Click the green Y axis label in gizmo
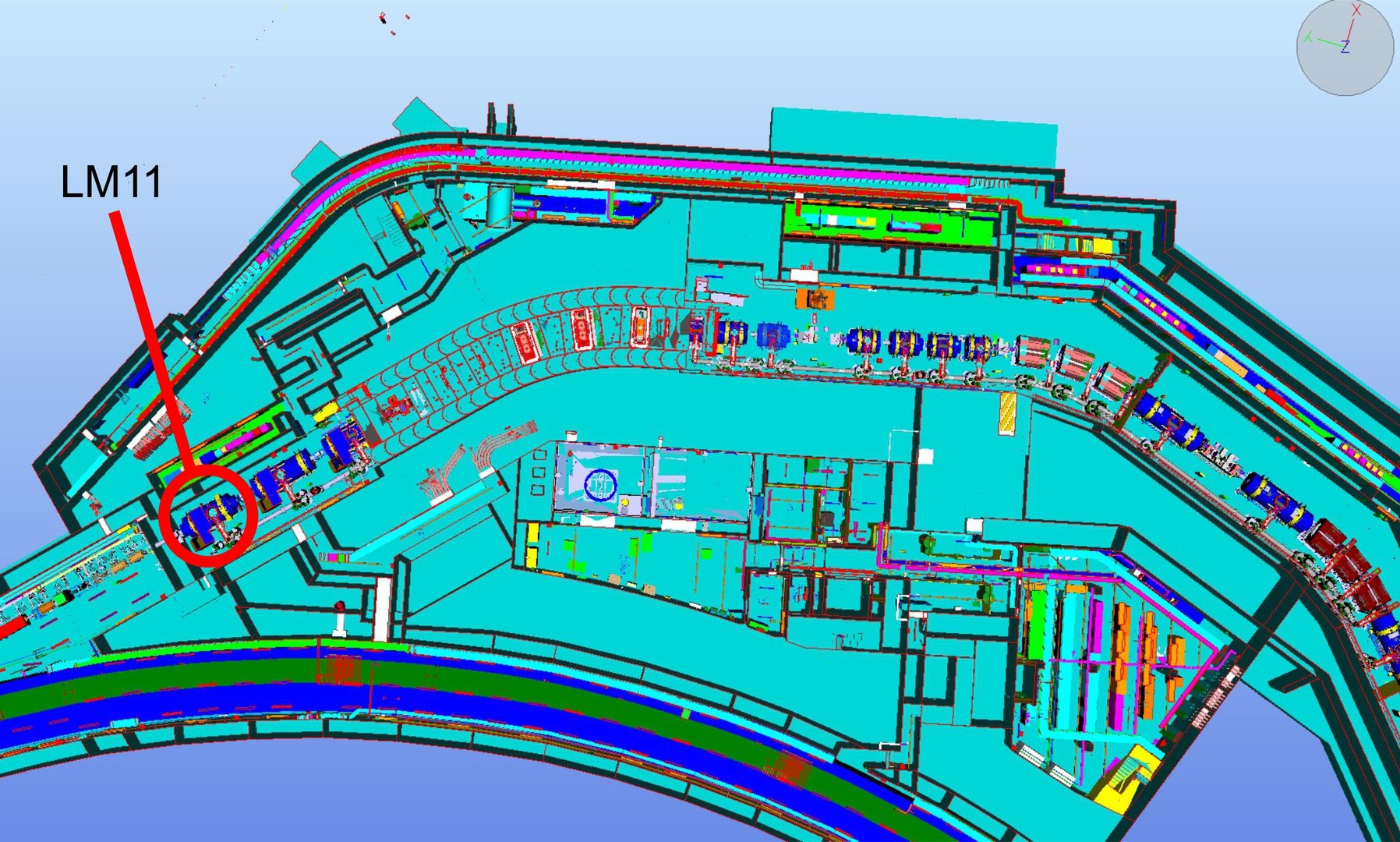The width and height of the screenshot is (1400, 842). pyautogui.click(x=1308, y=37)
